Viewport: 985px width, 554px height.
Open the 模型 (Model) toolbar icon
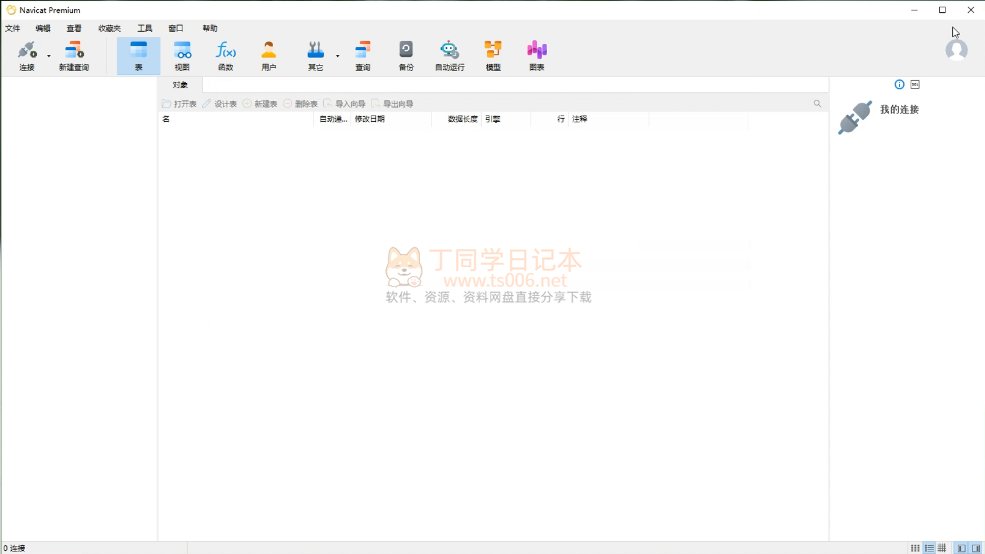(x=493, y=55)
